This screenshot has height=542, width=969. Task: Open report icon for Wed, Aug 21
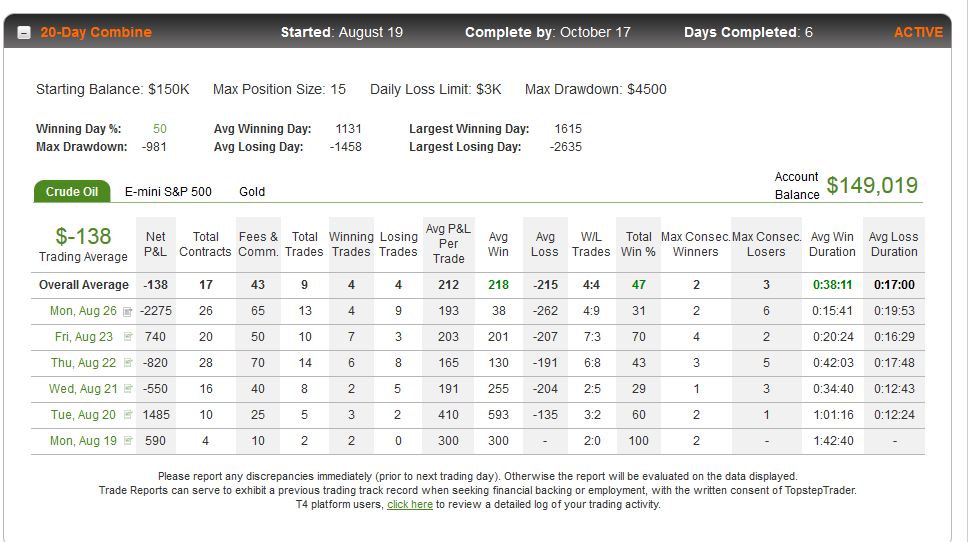128,389
